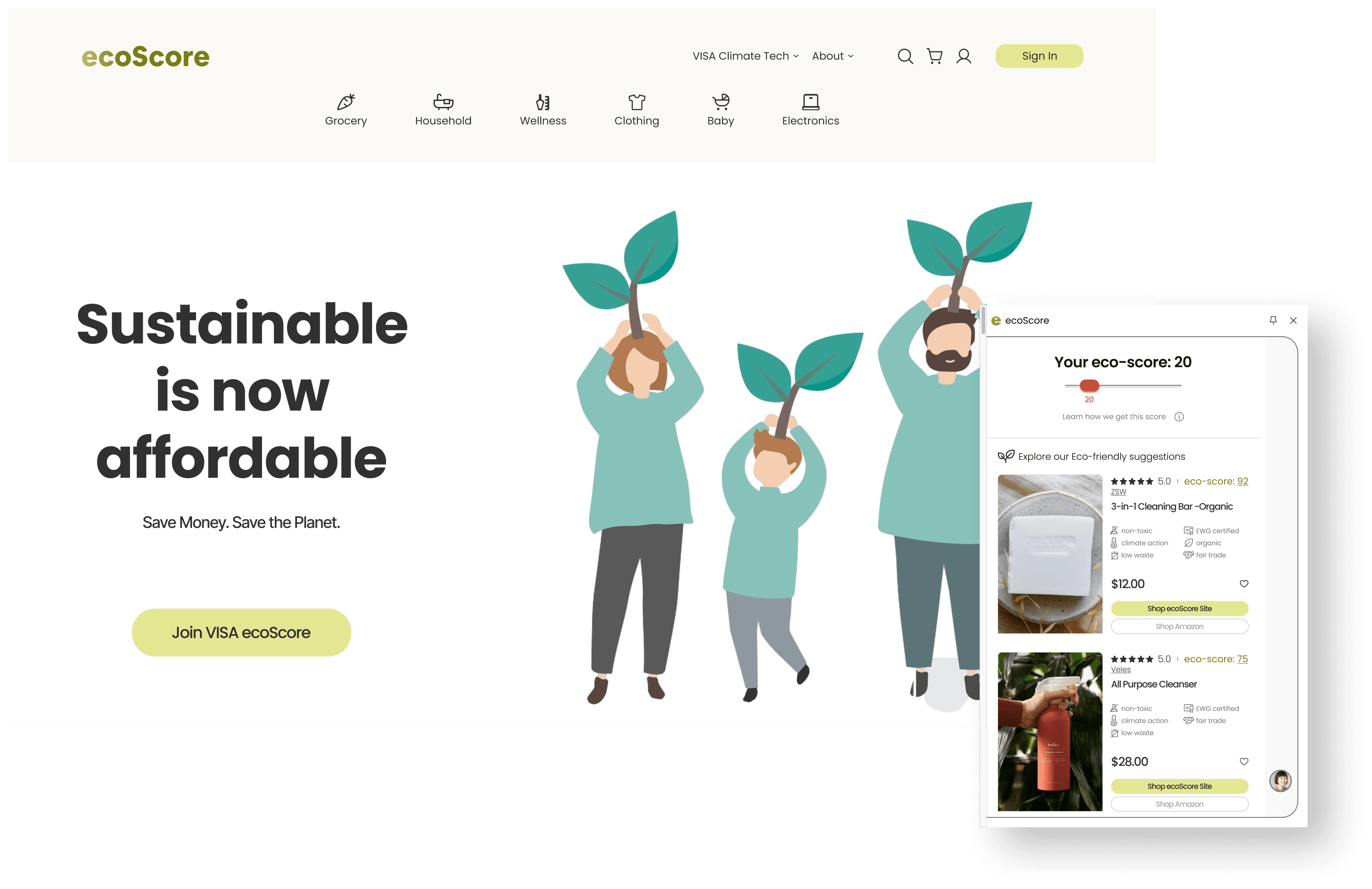Screen dimensions: 1372x889
Task: Toggle heart on All Purpose Cleanser
Action: pyautogui.click(x=1244, y=761)
